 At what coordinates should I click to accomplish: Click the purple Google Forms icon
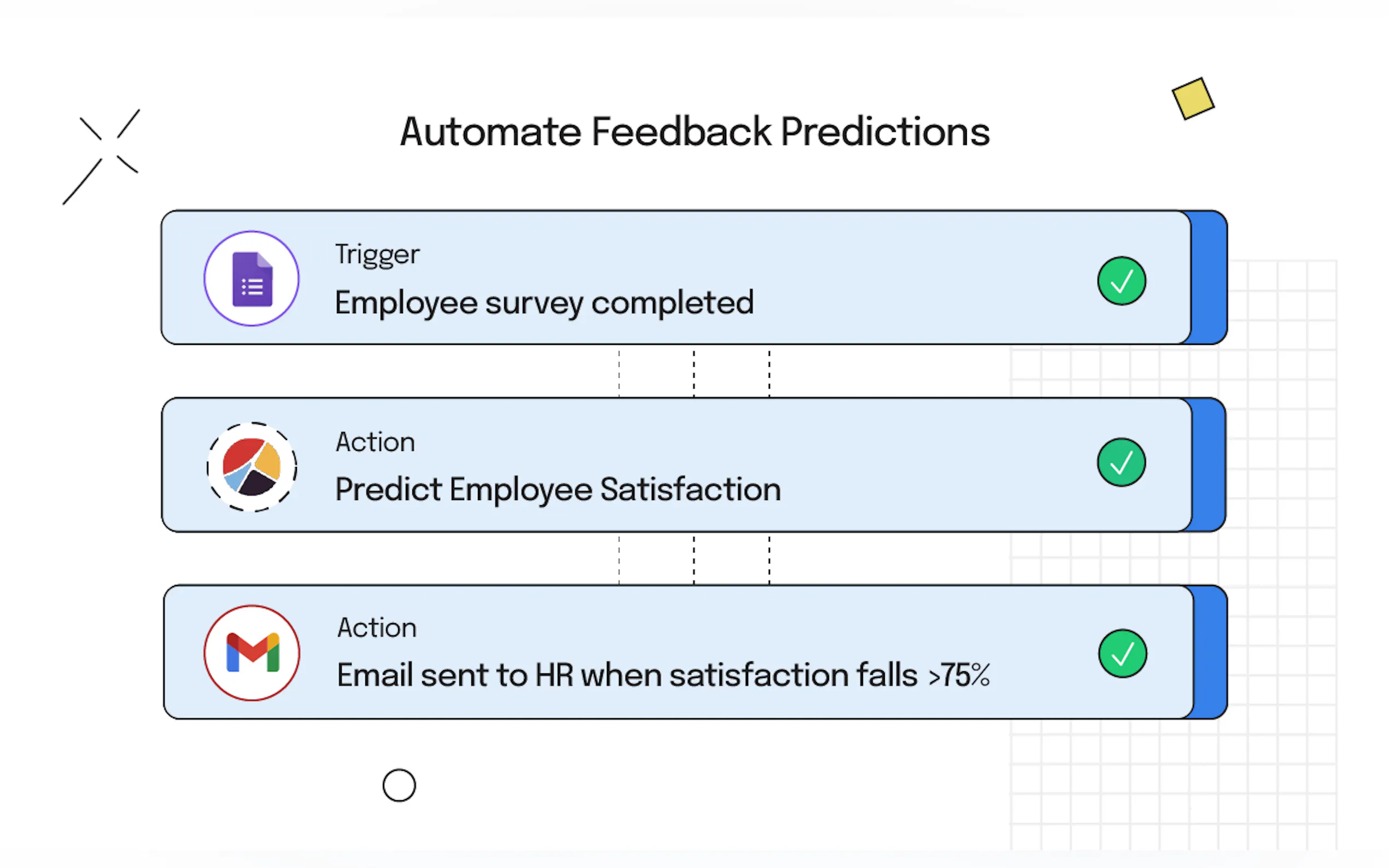pos(252,279)
